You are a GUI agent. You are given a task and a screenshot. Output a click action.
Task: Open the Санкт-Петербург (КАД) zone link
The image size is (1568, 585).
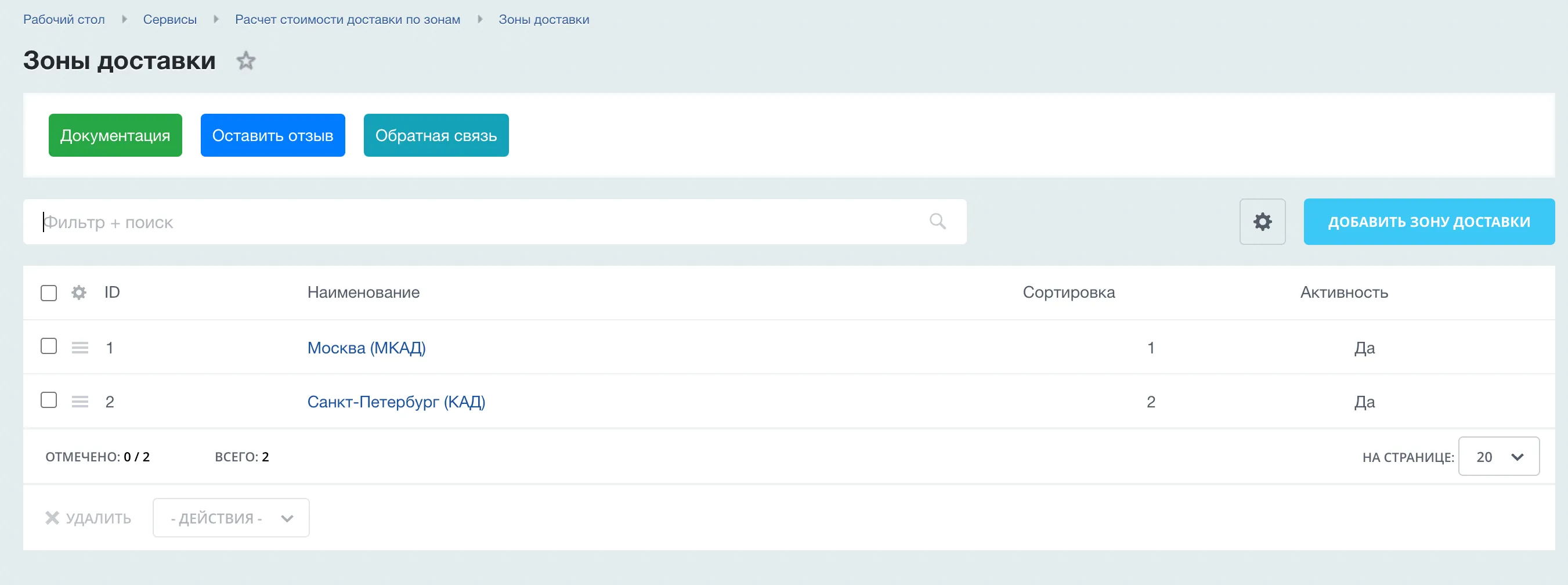[x=396, y=402]
